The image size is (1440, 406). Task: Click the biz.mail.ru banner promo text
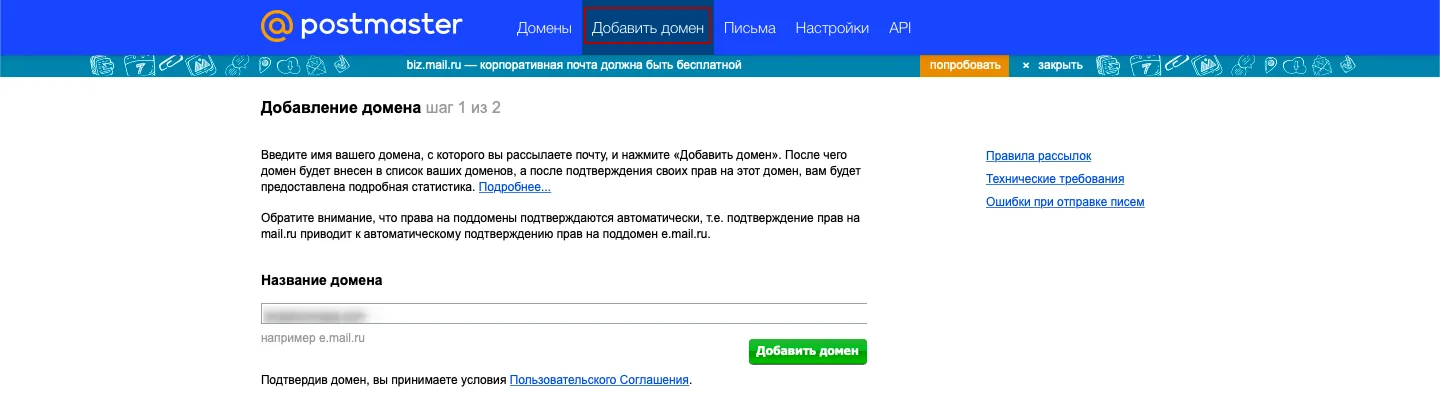click(x=574, y=65)
